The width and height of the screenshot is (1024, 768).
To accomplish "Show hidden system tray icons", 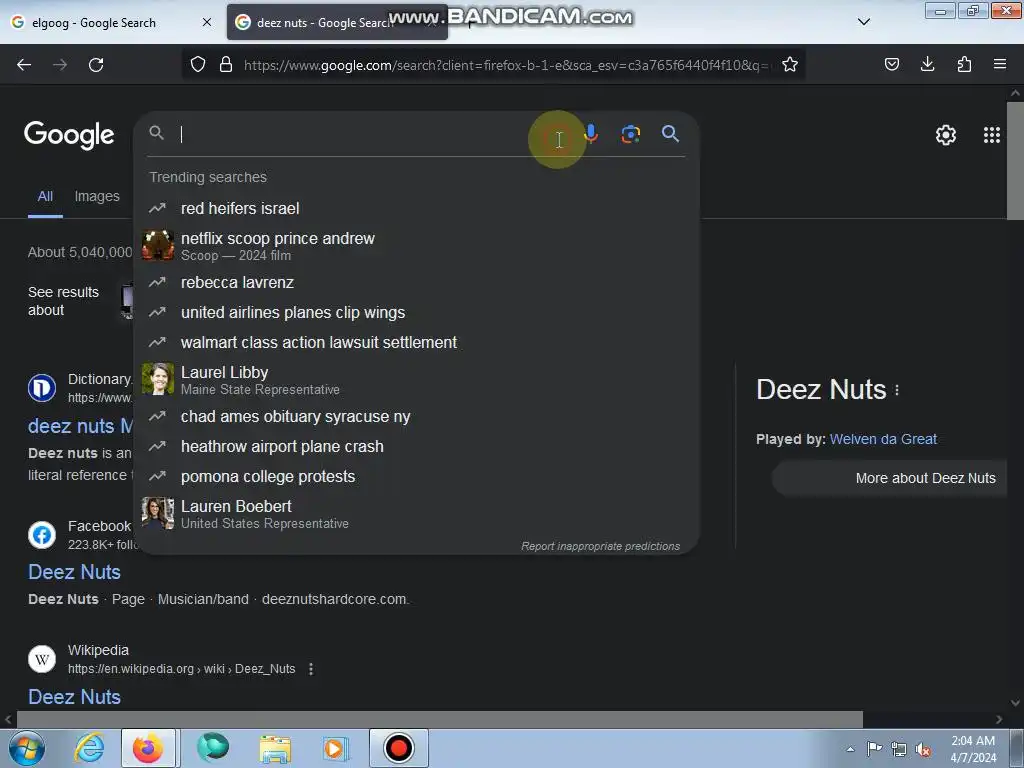I will pos(850,749).
